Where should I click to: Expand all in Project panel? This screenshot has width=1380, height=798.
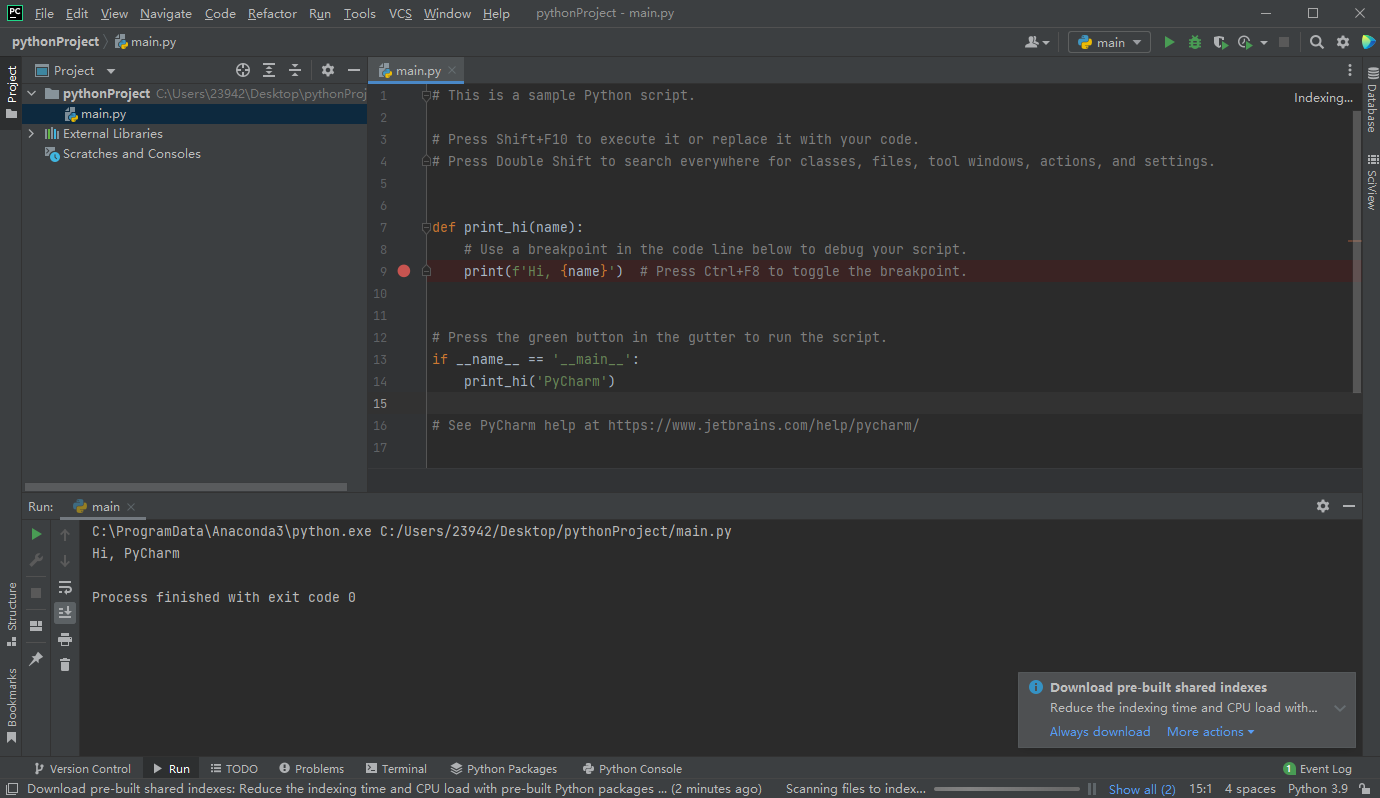pyautogui.click(x=269, y=70)
